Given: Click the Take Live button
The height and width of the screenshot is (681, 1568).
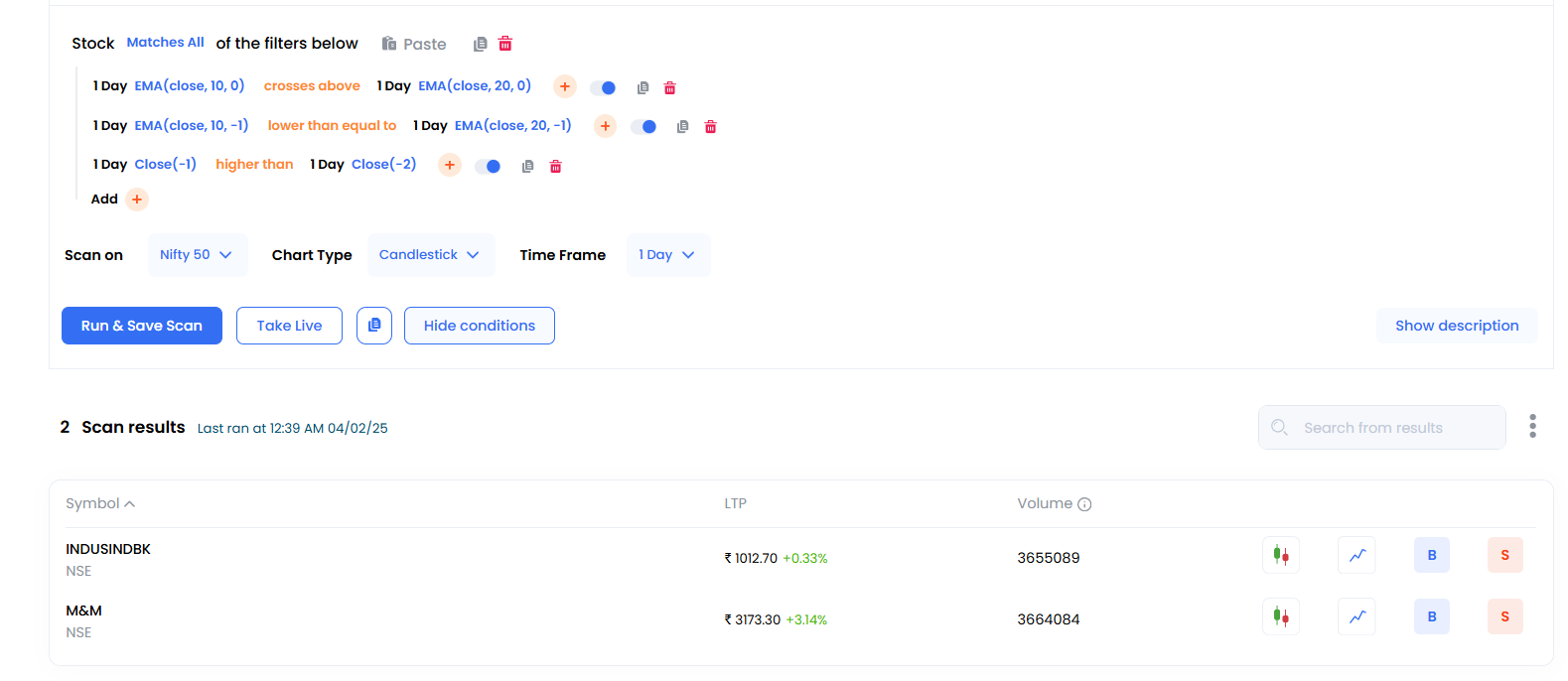Looking at the screenshot, I should [x=289, y=326].
